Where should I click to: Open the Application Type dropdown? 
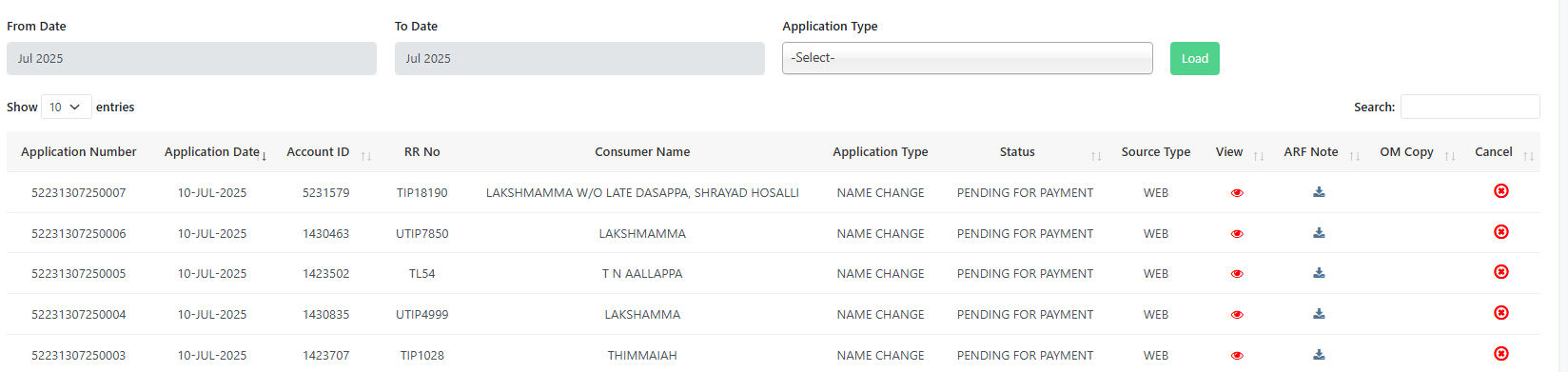click(967, 58)
